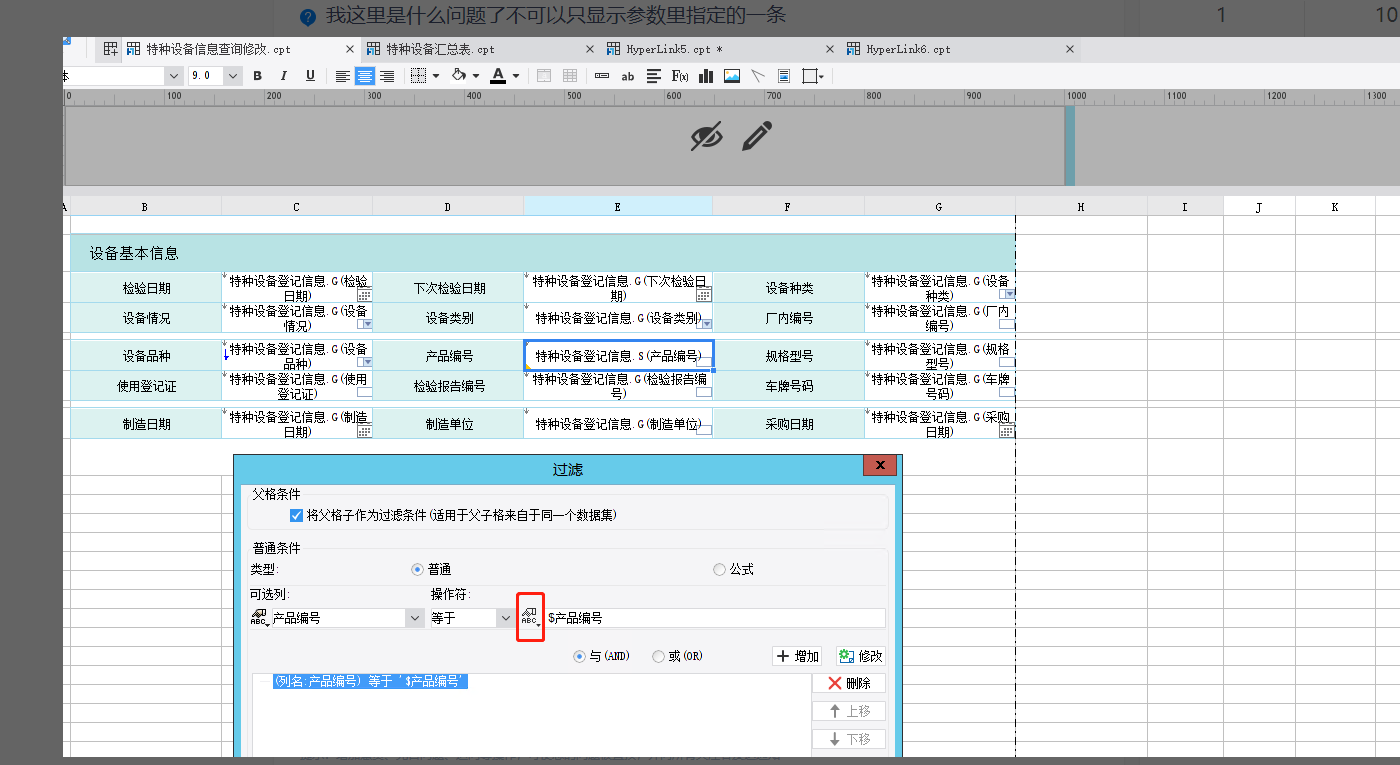
Task: Toggle 将父格子作为过滤条件 checkbox
Action: [296, 515]
